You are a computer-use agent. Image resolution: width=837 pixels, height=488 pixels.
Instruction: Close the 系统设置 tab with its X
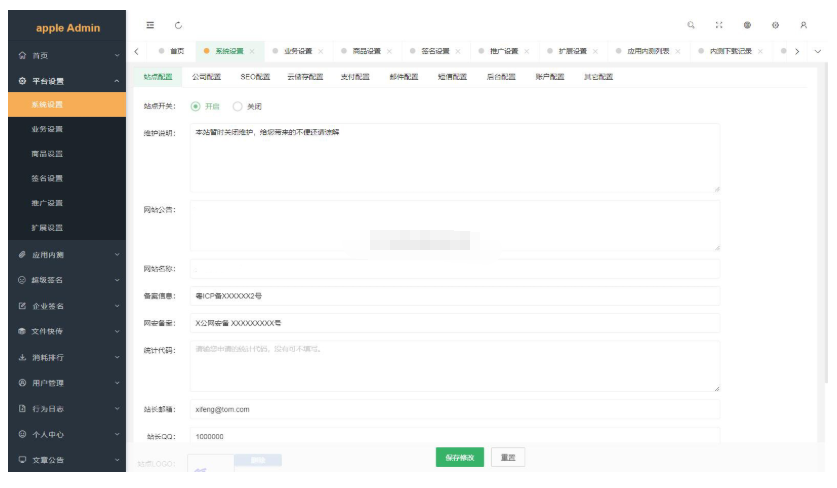(x=252, y=51)
